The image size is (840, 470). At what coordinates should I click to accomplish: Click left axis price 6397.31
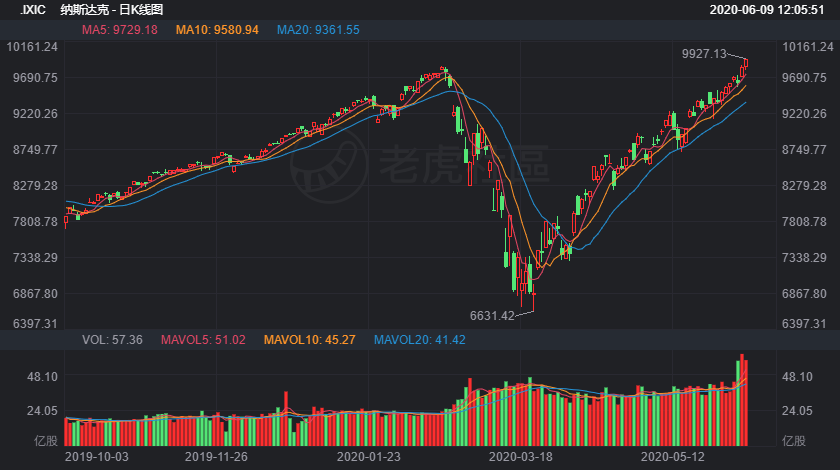click(35, 323)
